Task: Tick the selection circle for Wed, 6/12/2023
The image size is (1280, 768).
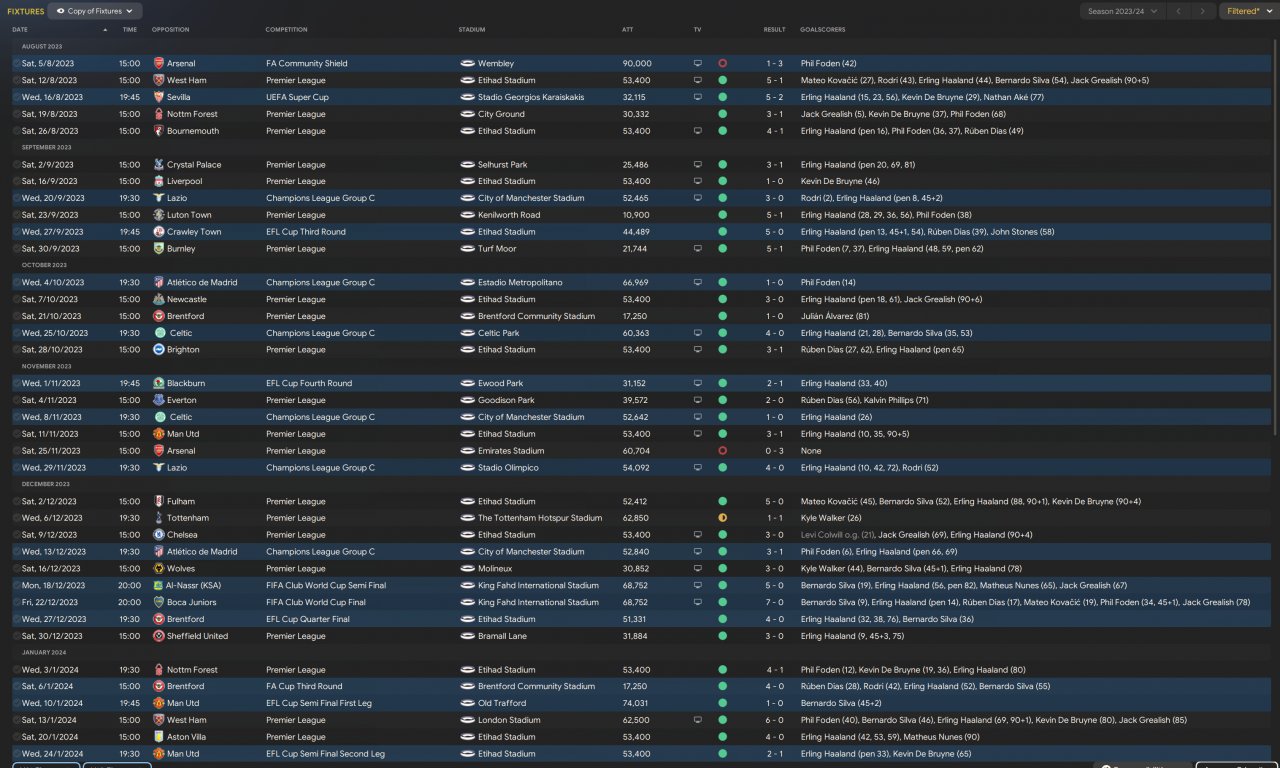Action: click(x=16, y=518)
